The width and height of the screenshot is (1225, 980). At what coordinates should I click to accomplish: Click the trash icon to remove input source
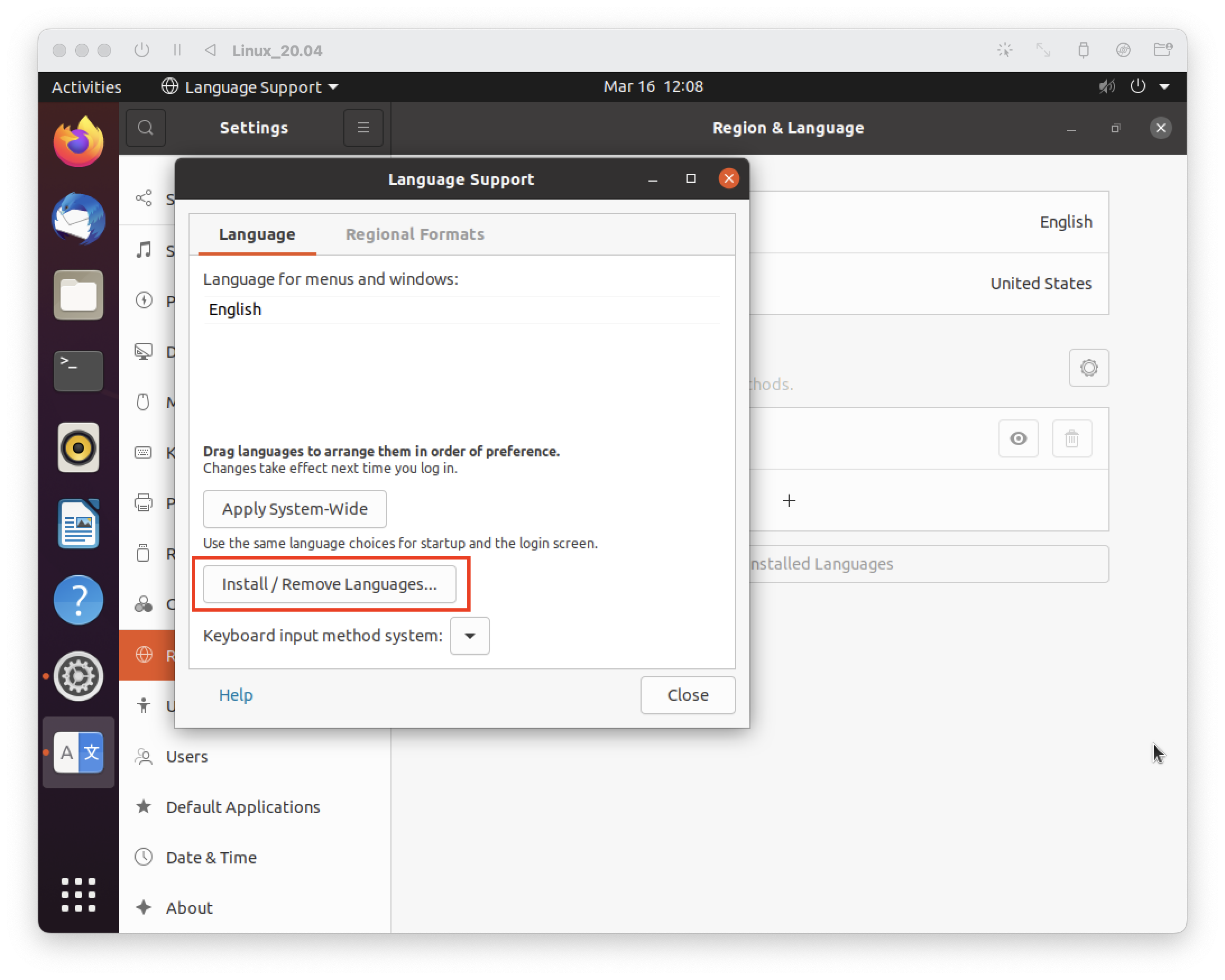tap(1071, 438)
